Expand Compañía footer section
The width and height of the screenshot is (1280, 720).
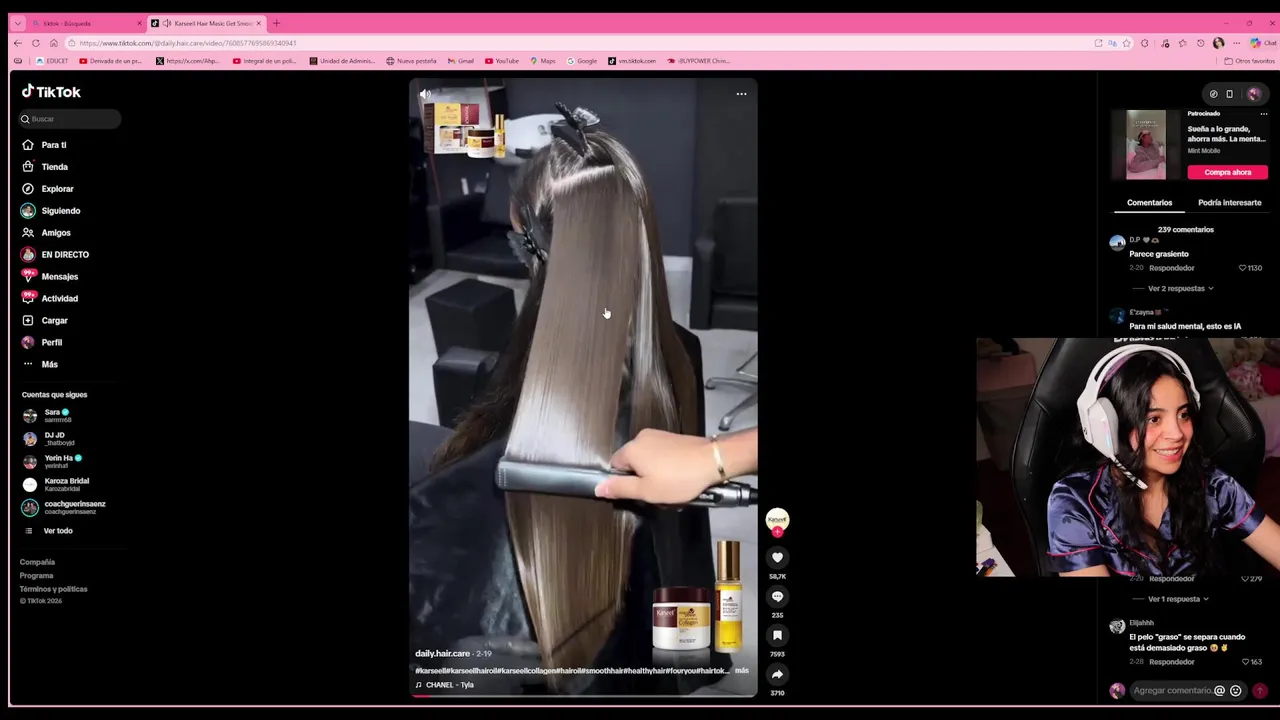point(37,562)
